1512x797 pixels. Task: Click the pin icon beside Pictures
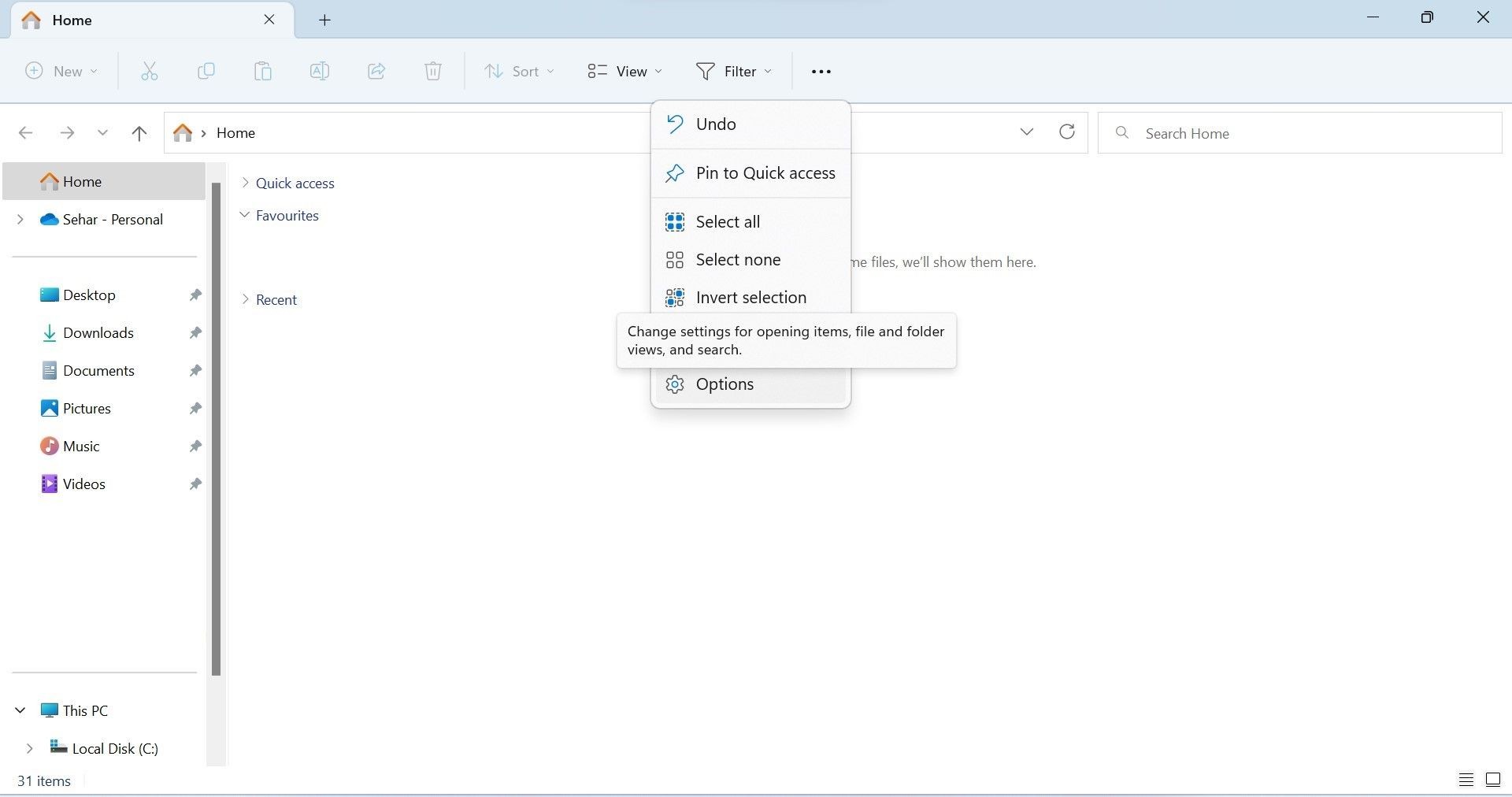(195, 408)
